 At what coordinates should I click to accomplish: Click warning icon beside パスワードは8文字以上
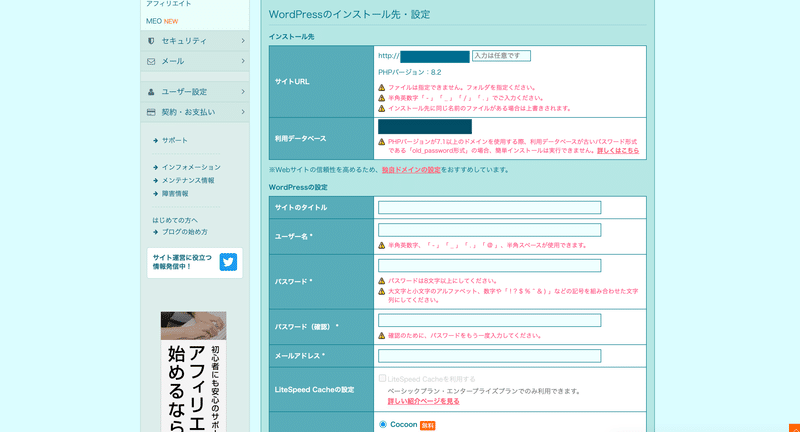[x=382, y=281]
